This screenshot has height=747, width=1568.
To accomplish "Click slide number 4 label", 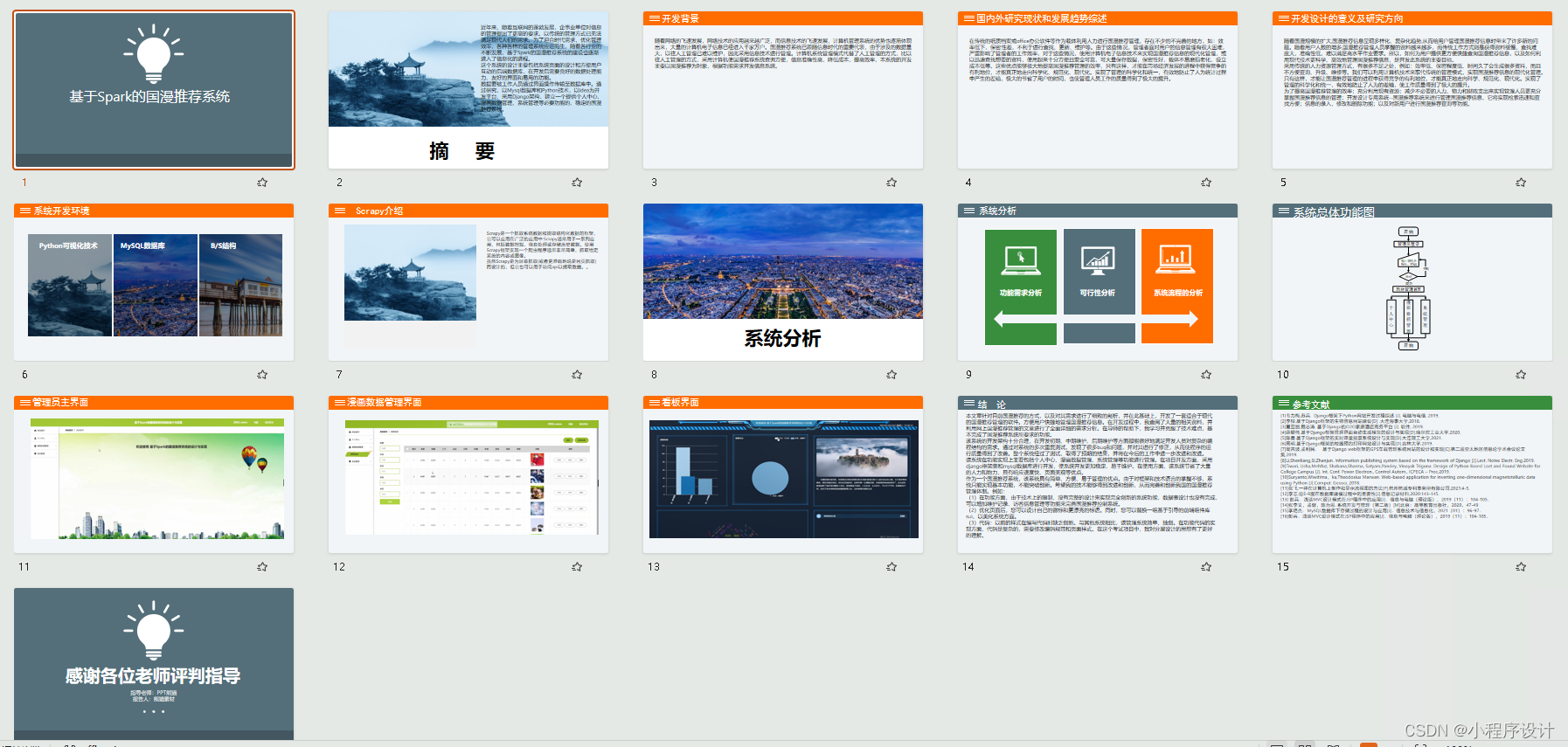I will pyautogui.click(x=968, y=183).
